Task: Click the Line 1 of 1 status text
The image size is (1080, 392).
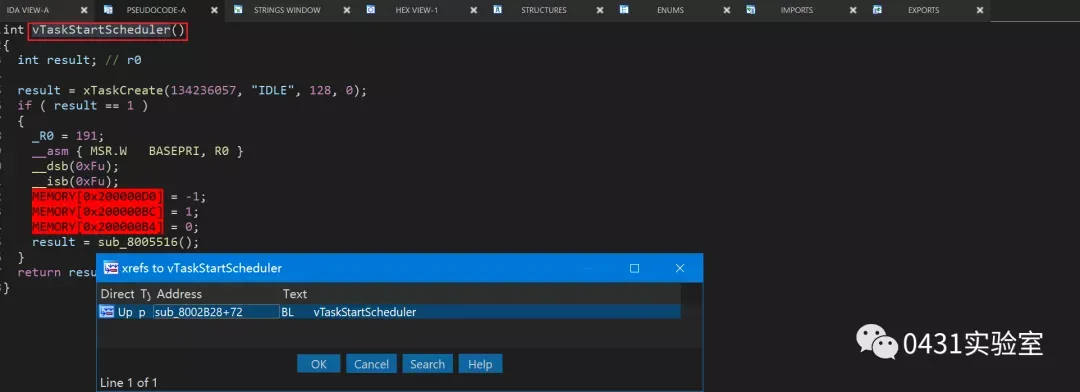Action: (x=129, y=382)
